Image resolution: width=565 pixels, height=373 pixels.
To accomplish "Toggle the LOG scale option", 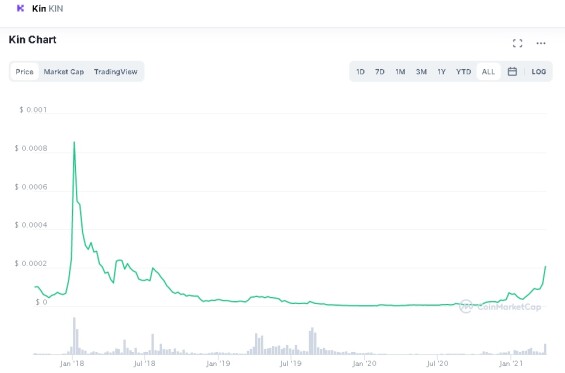I will pos(539,72).
